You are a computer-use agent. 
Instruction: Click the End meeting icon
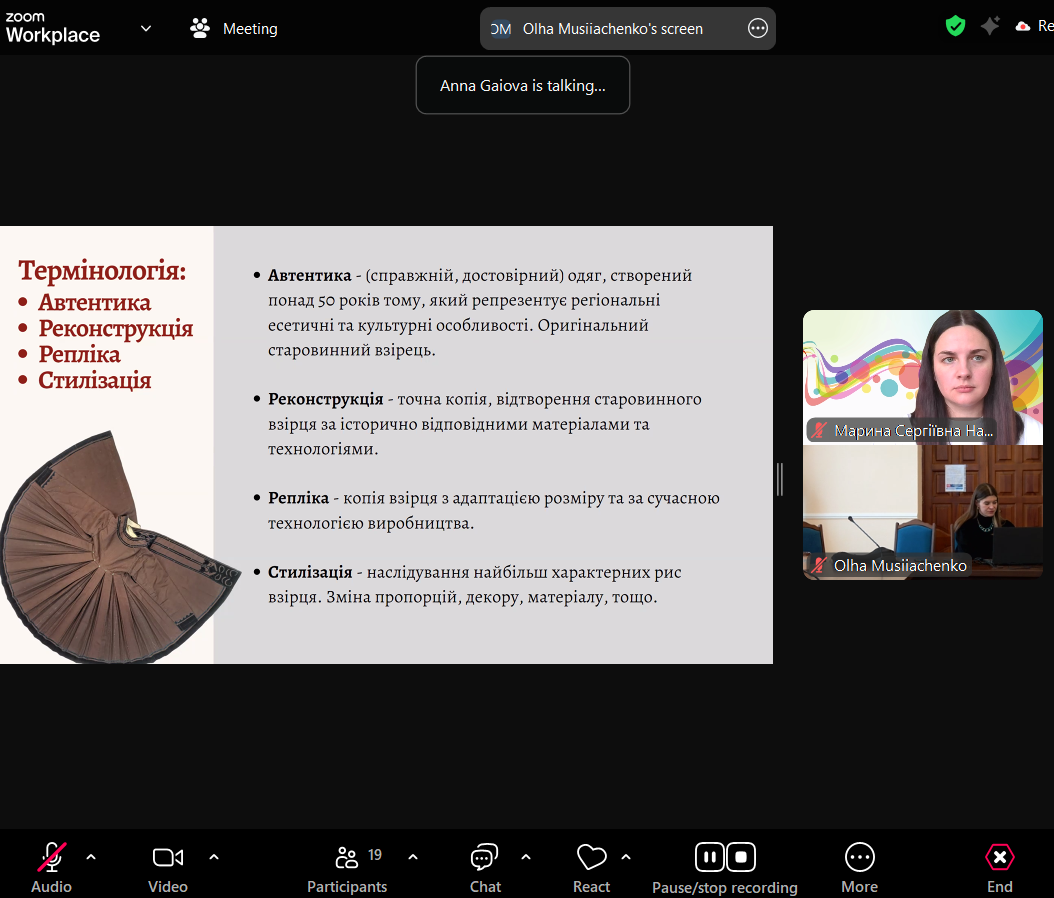click(999, 857)
